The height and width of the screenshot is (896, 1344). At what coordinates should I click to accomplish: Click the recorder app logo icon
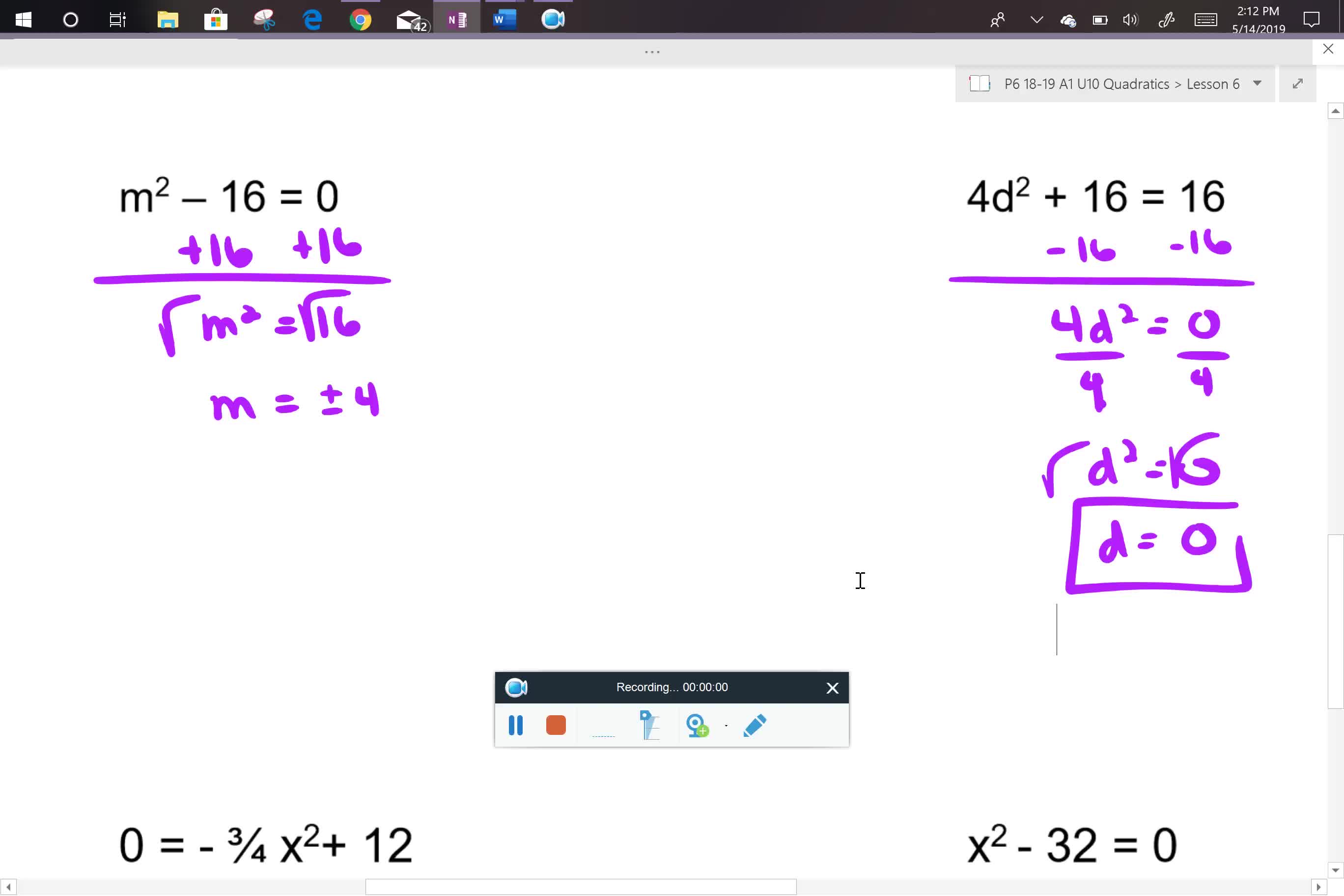[516, 687]
